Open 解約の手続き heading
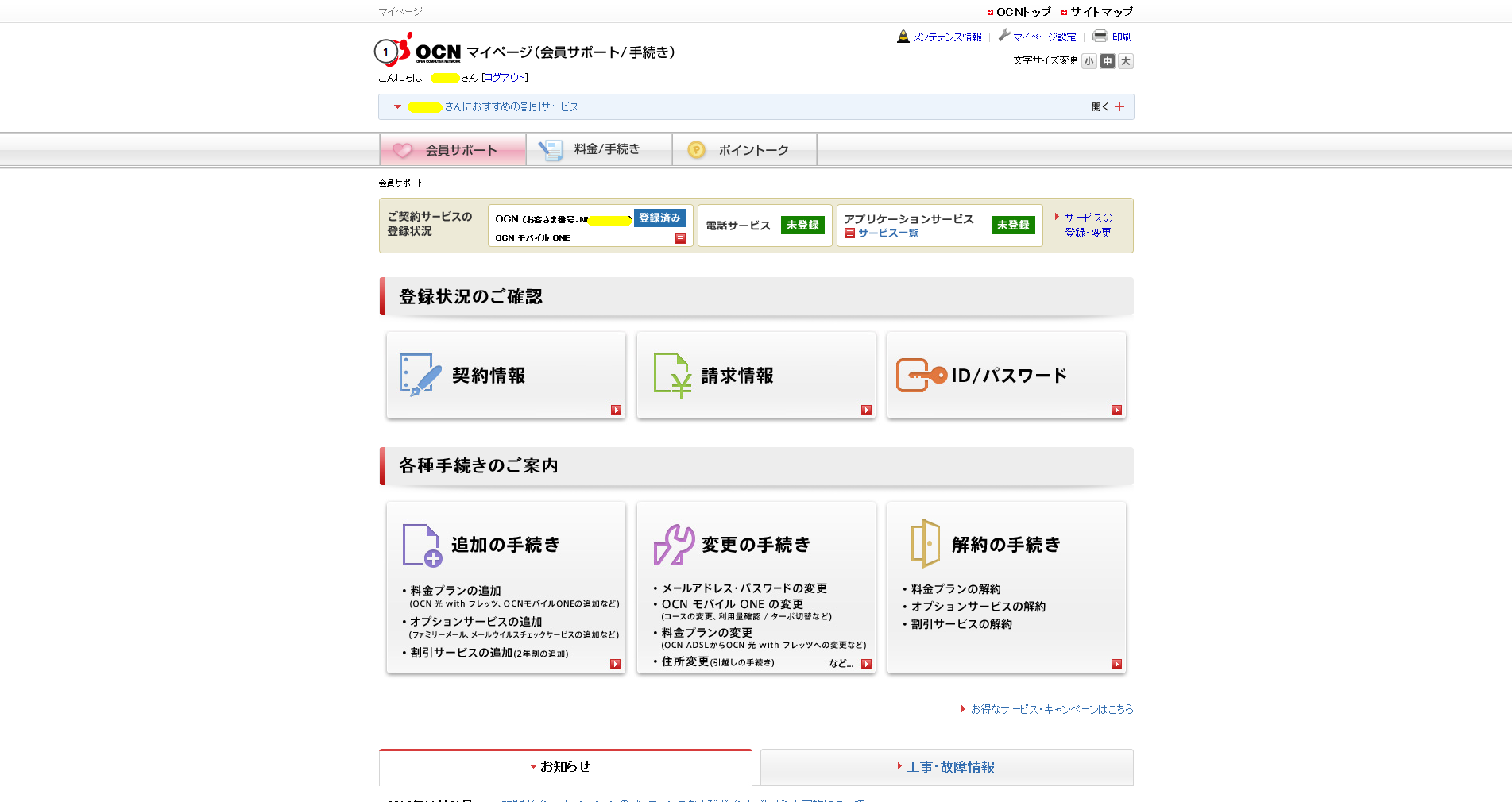Screen dimensions: 1512x802 coord(1006,545)
